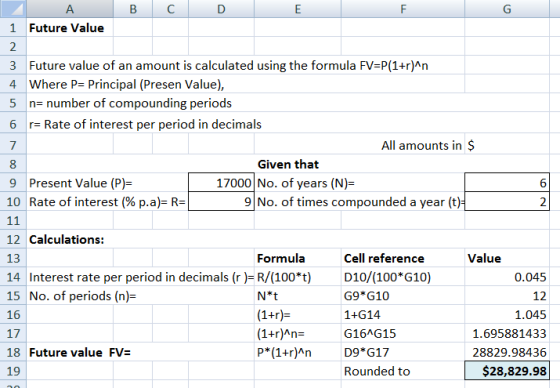Viewport: 560px width, 388px height.
Task: Select highlighted result cell $28,829.98
Action: (x=507, y=370)
